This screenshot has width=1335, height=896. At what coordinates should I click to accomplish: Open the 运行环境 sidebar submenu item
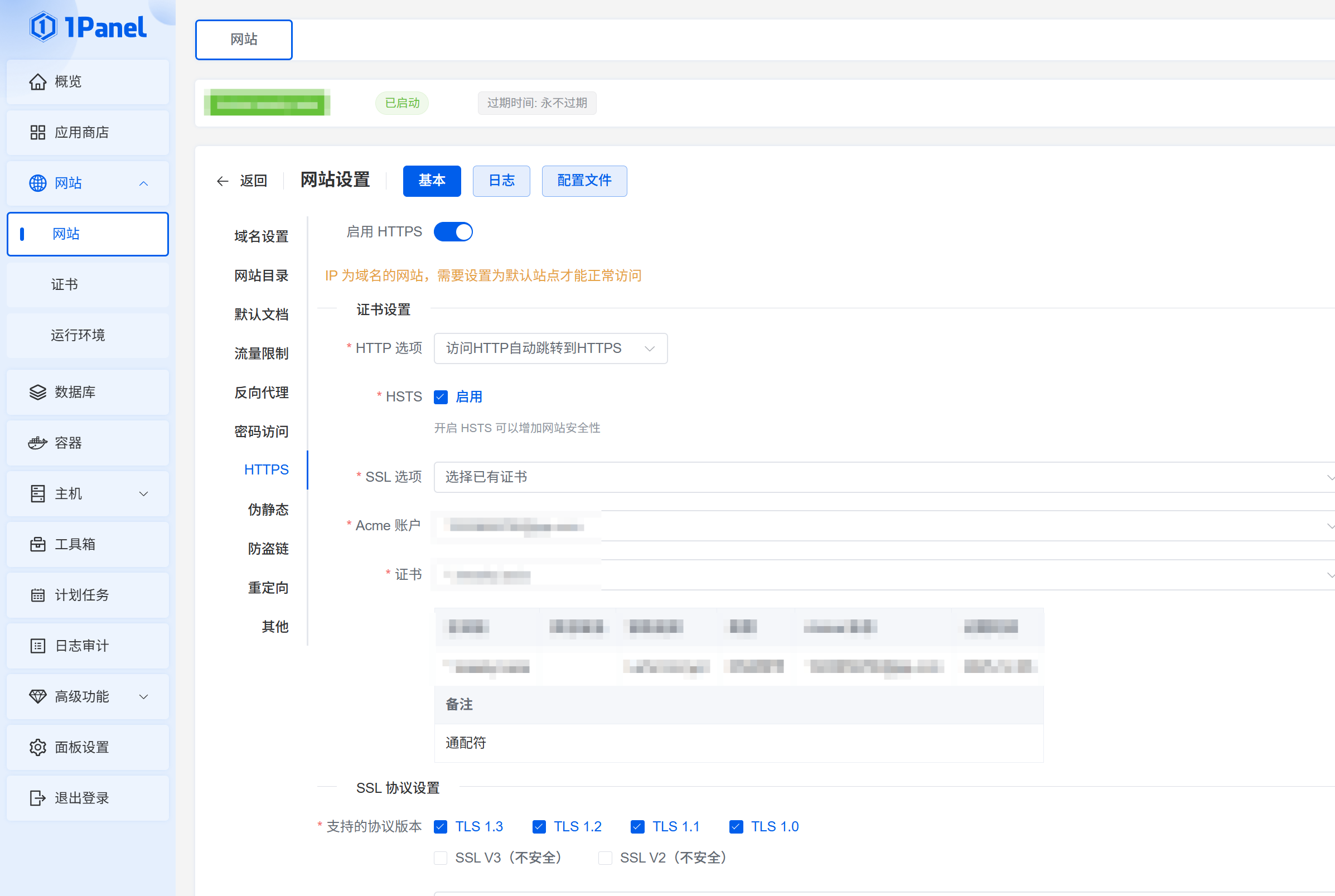click(88, 336)
